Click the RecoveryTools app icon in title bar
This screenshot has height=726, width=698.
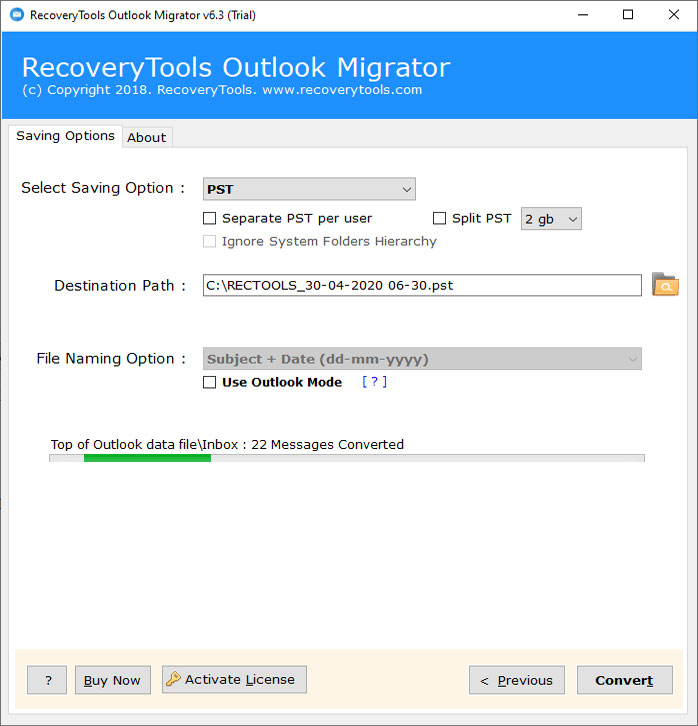tap(17, 15)
